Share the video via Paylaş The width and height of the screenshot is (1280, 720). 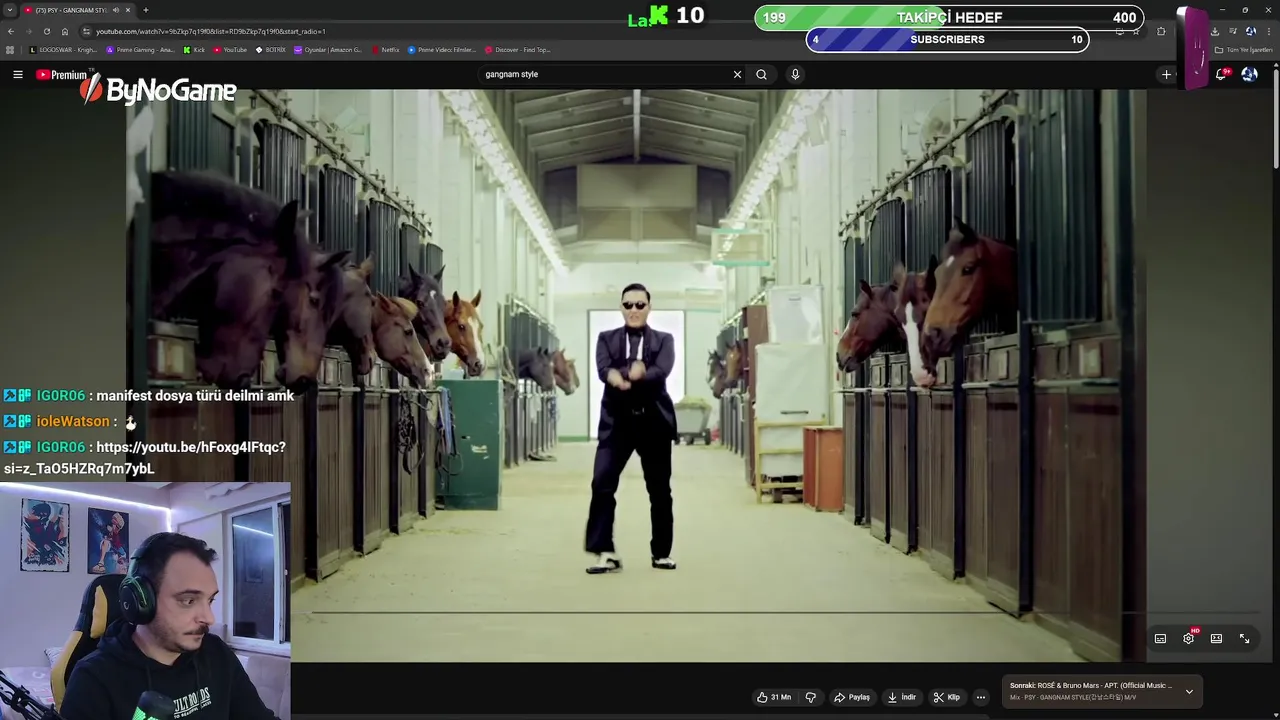852,697
